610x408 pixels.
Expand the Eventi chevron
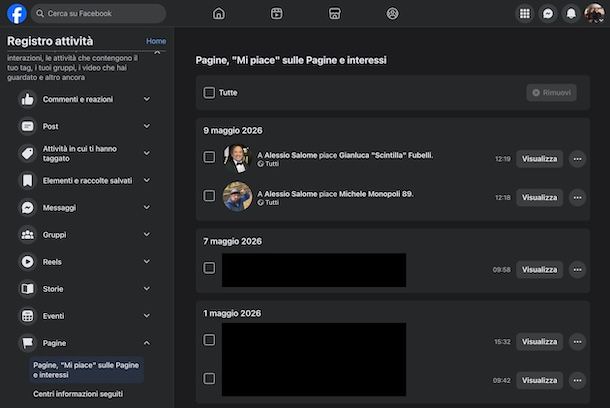pyautogui.click(x=147, y=315)
